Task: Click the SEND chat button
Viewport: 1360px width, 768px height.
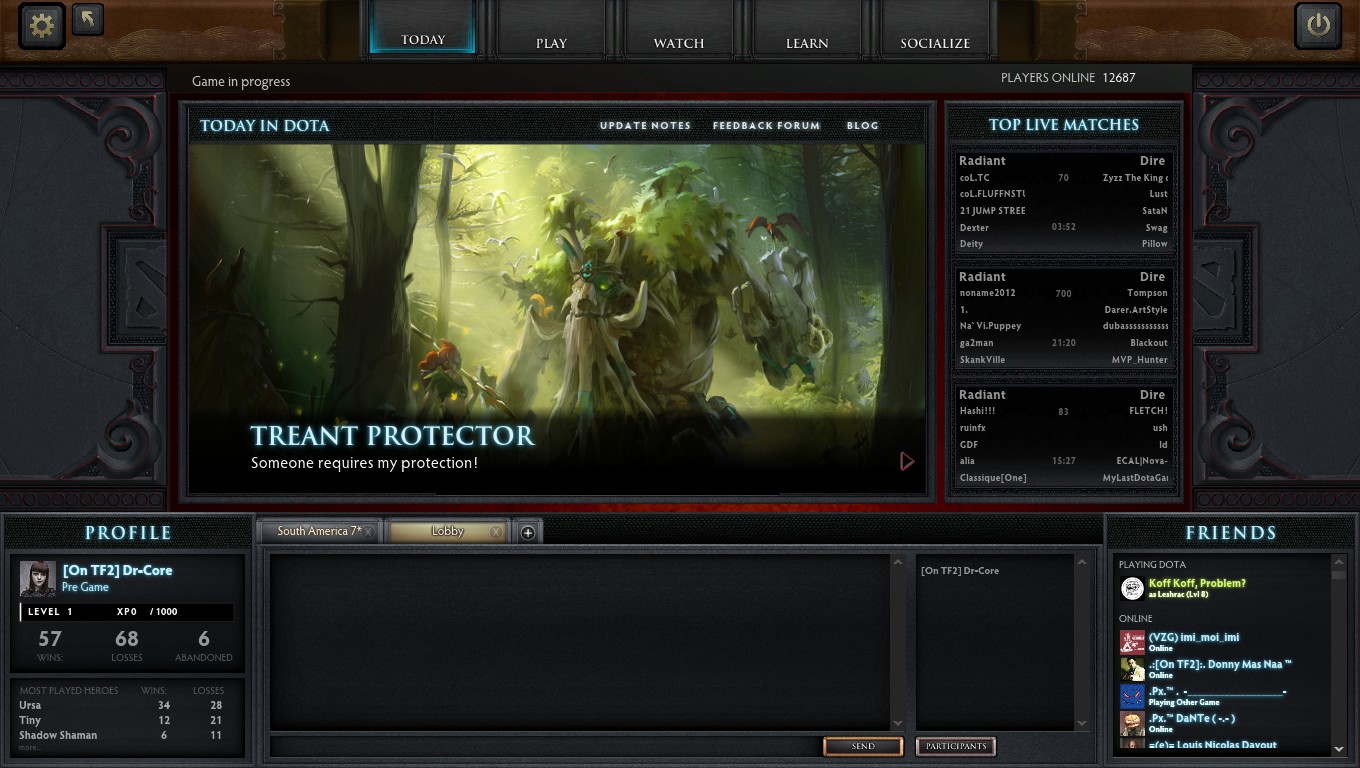Action: coord(863,746)
